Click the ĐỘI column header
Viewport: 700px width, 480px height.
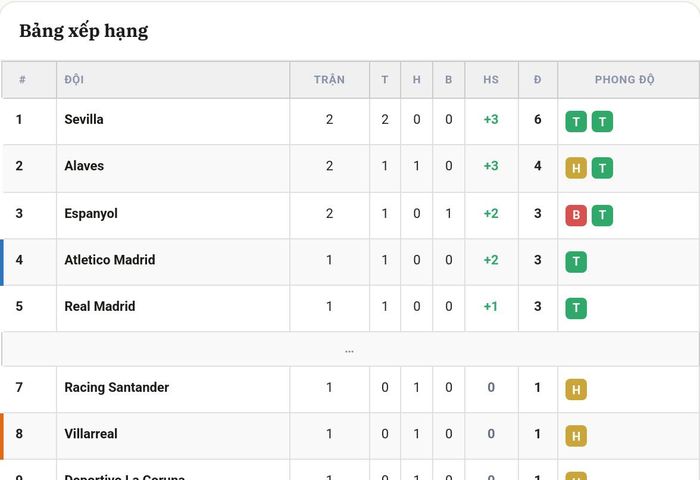click(74, 79)
